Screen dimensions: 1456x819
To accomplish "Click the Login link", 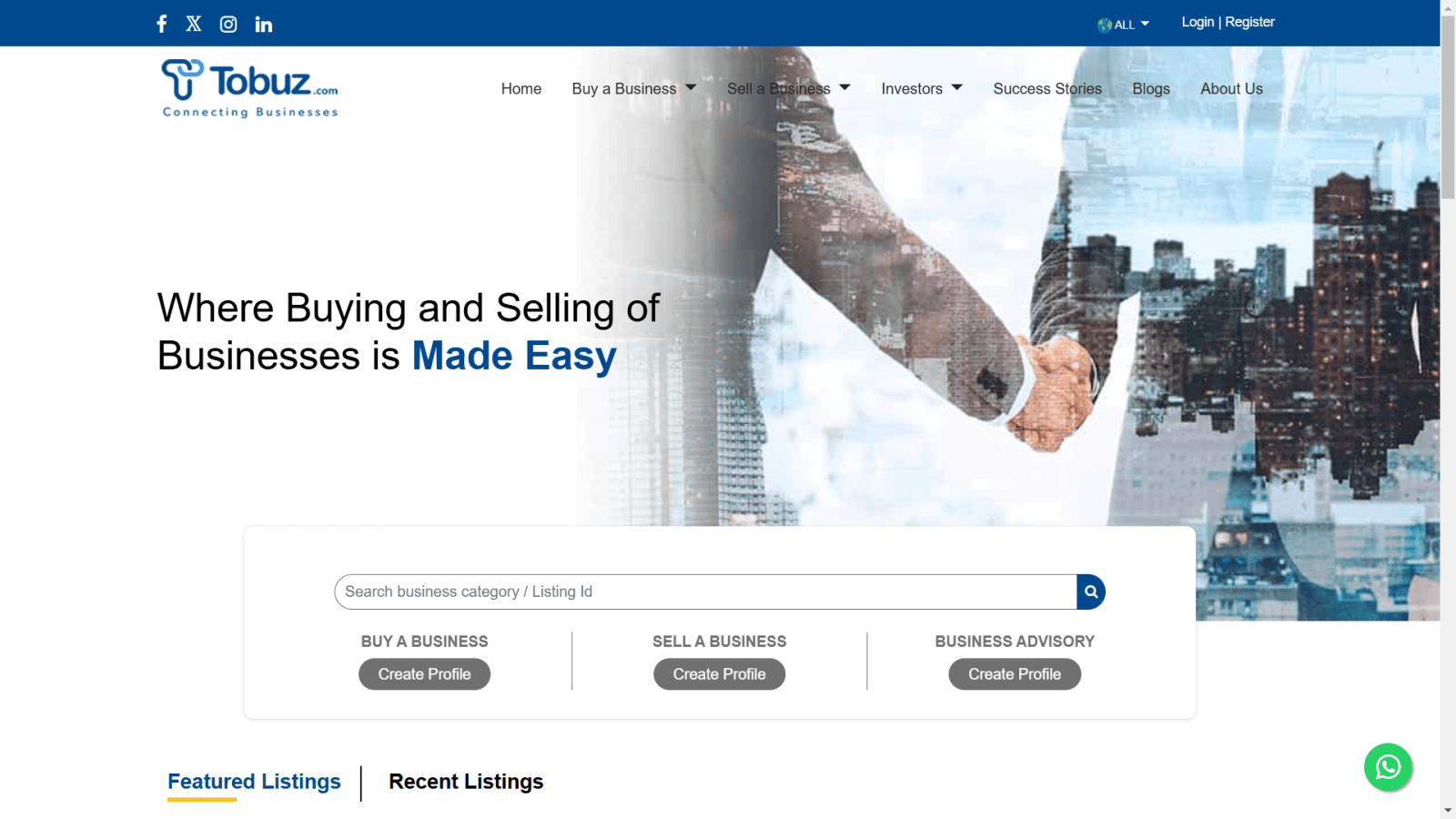I will [x=1197, y=22].
